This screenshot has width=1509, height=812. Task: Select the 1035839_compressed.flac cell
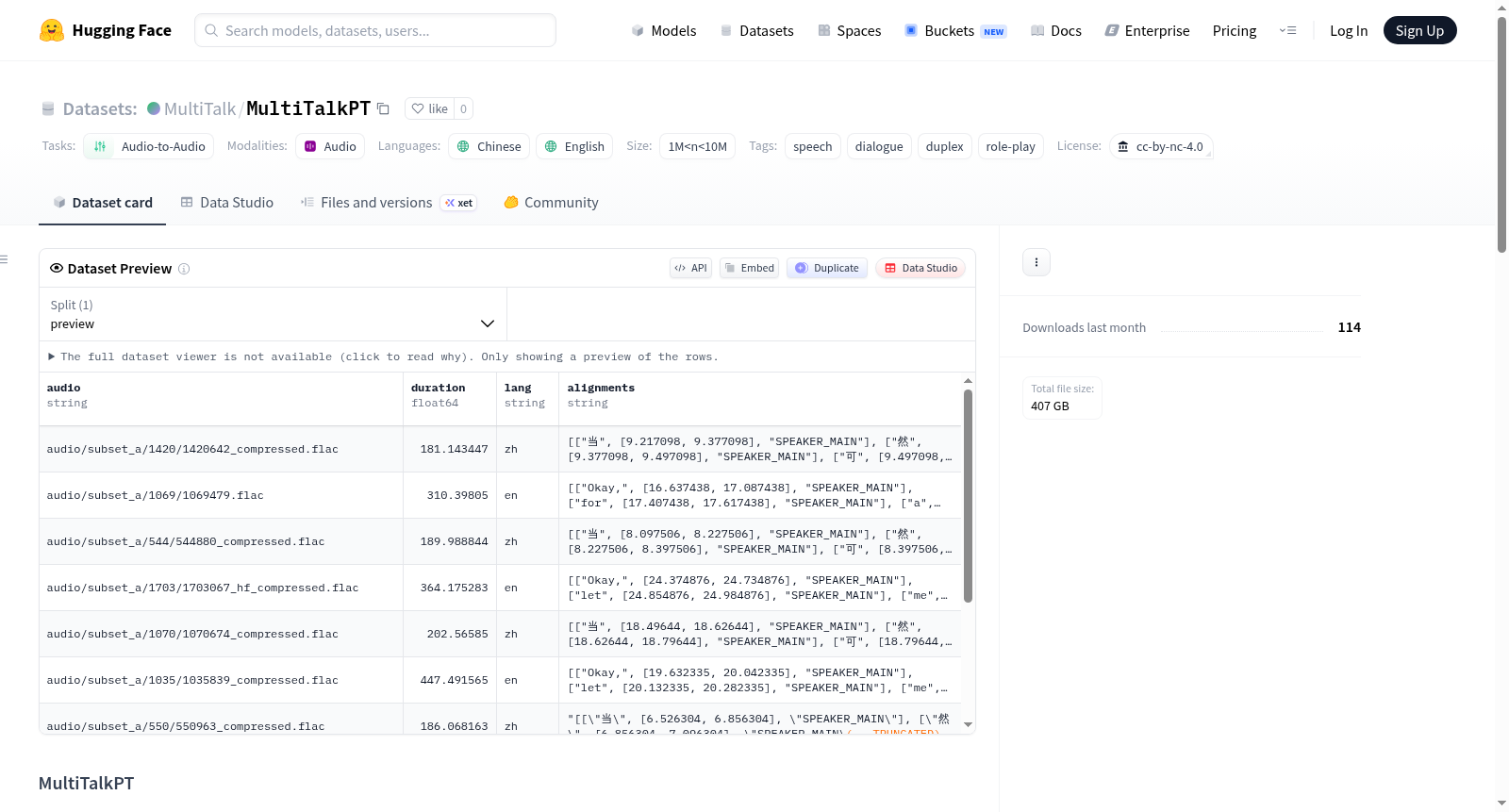pyautogui.click(x=221, y=680)
